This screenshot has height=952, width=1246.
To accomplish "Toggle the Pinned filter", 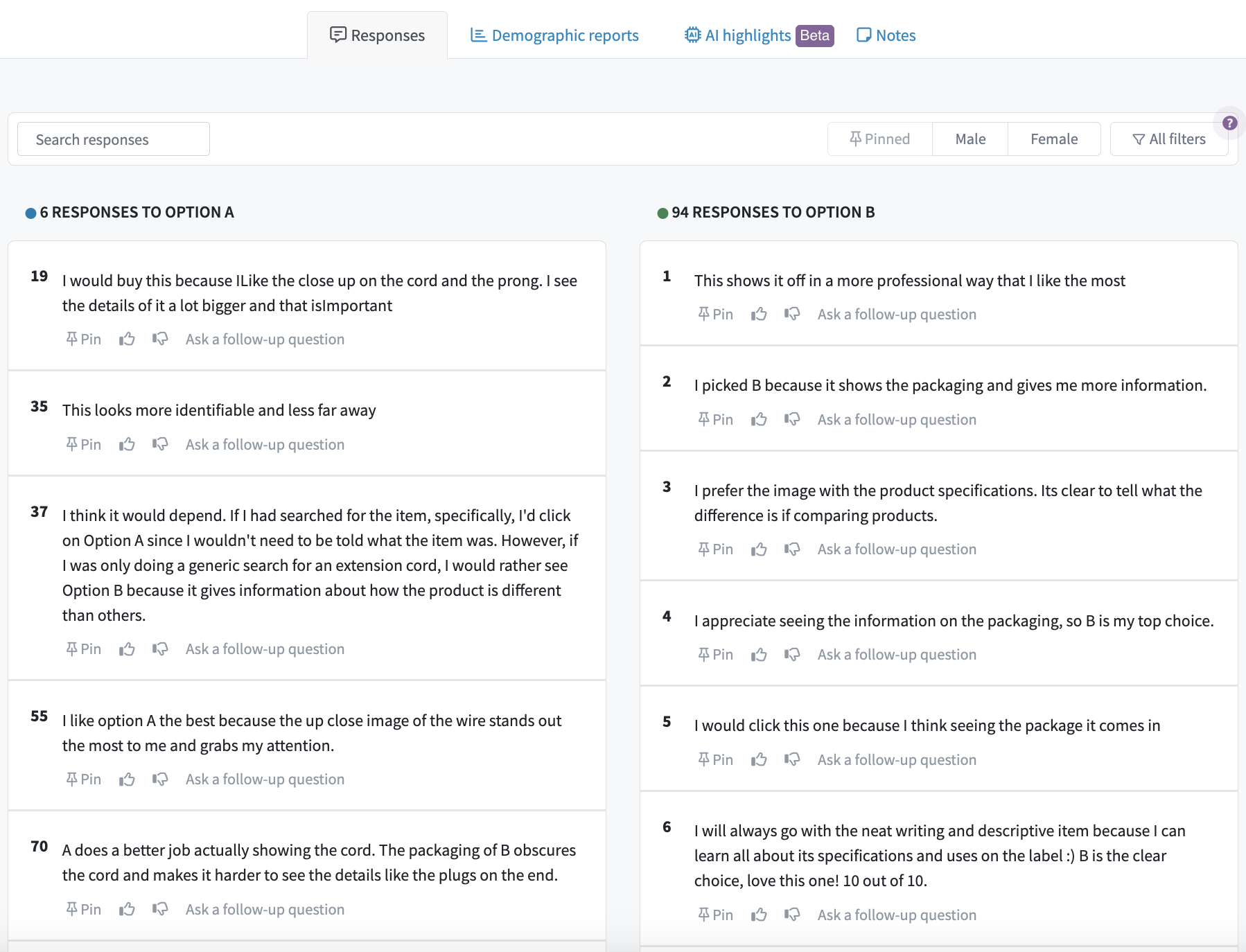I will tap(879, 139).
